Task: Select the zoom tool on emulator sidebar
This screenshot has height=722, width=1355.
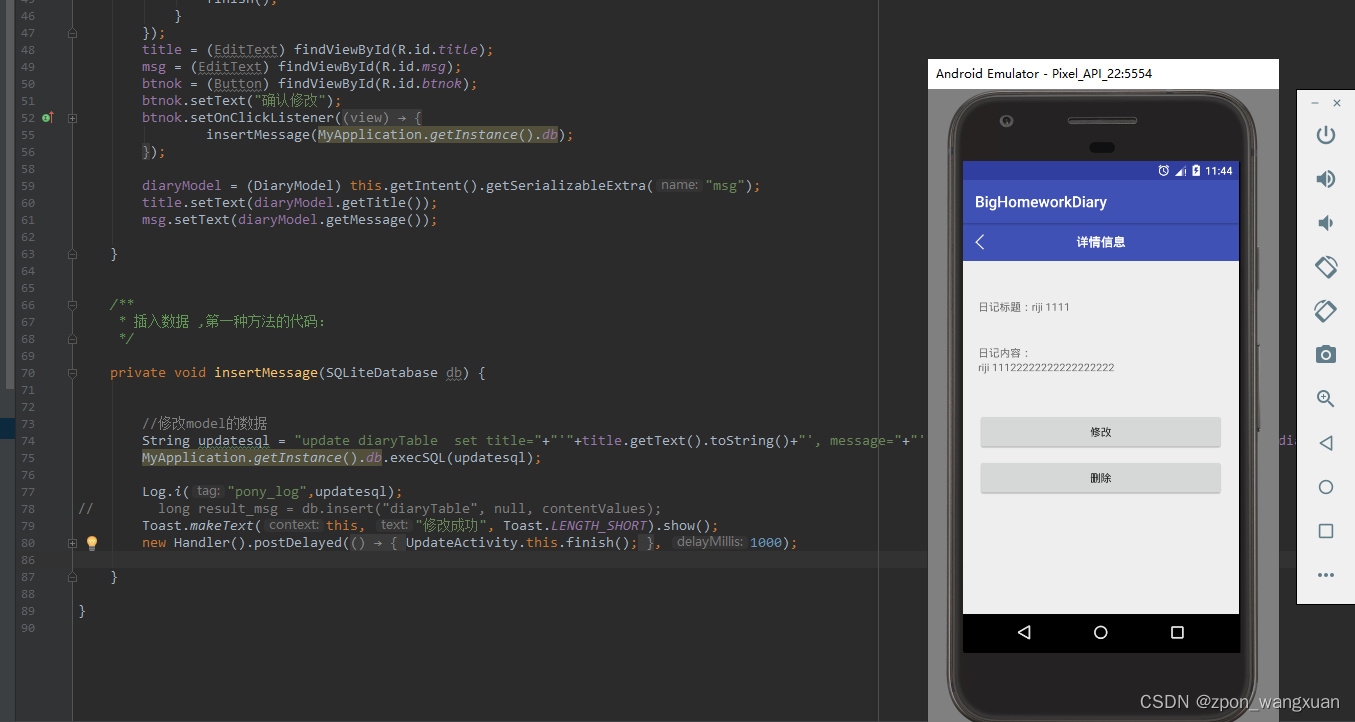Action: click(1325, 398)
